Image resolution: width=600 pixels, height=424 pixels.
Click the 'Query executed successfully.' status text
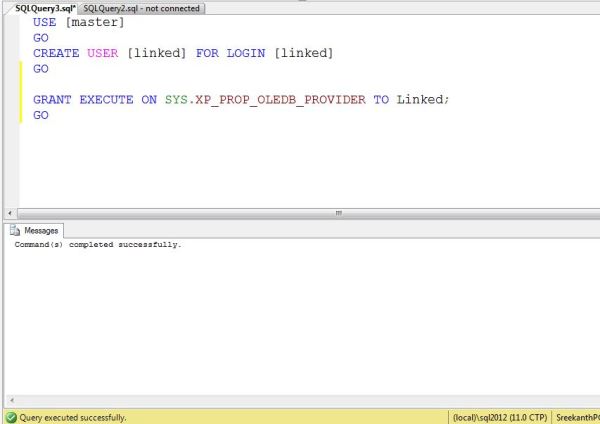72,417
